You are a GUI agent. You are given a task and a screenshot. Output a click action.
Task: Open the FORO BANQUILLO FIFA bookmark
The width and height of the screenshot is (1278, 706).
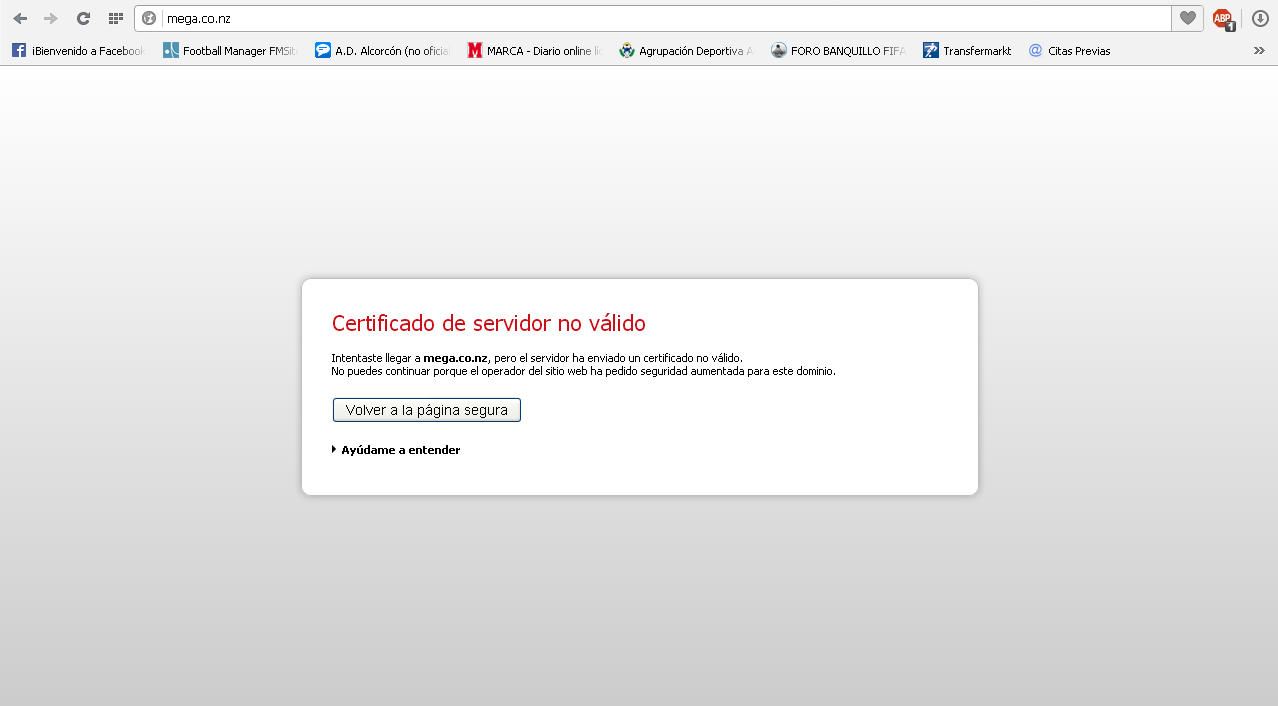pyautogui.click(x=838, y=50)
